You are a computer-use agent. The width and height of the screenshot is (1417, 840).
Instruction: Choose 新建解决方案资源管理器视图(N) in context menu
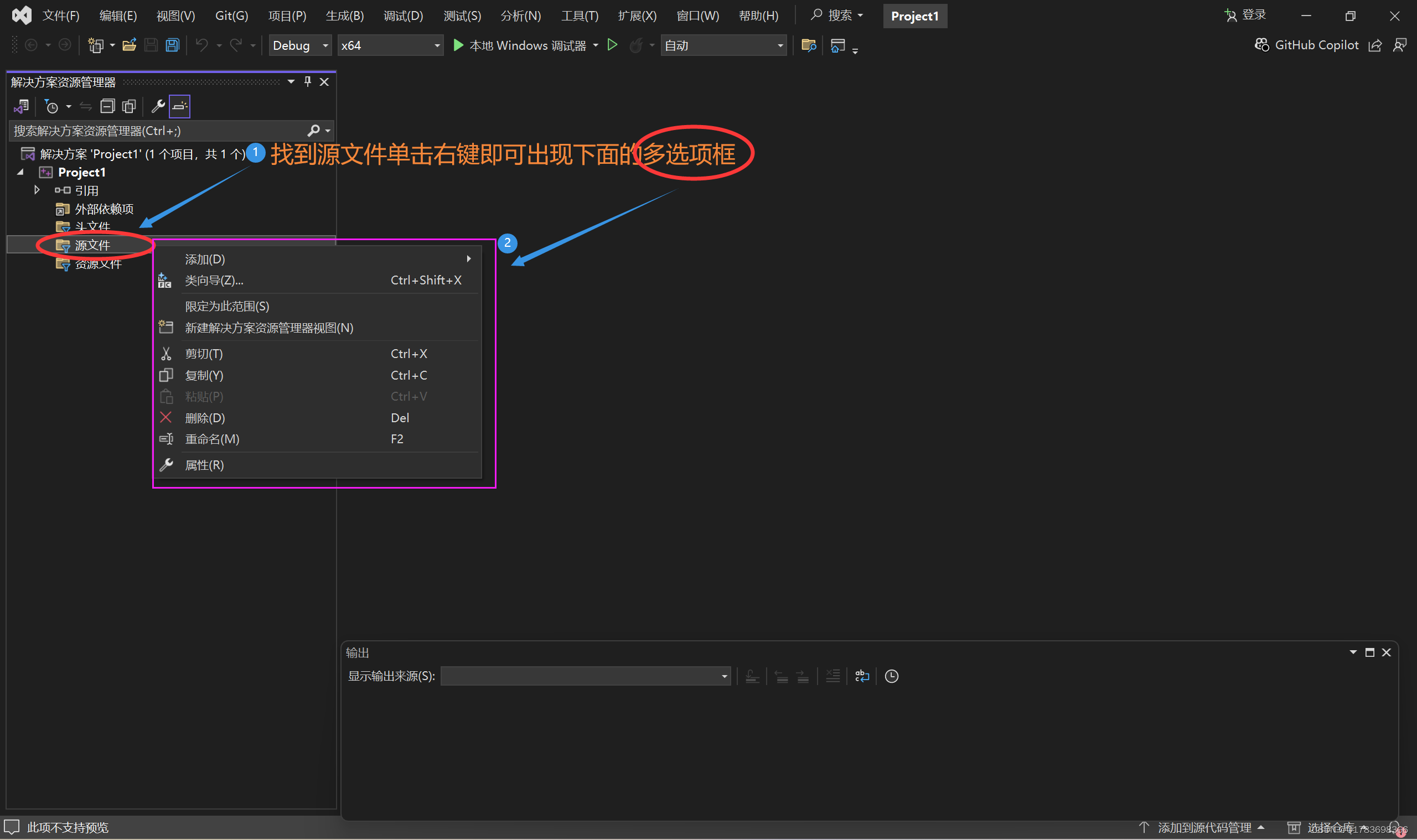[318, 328]
